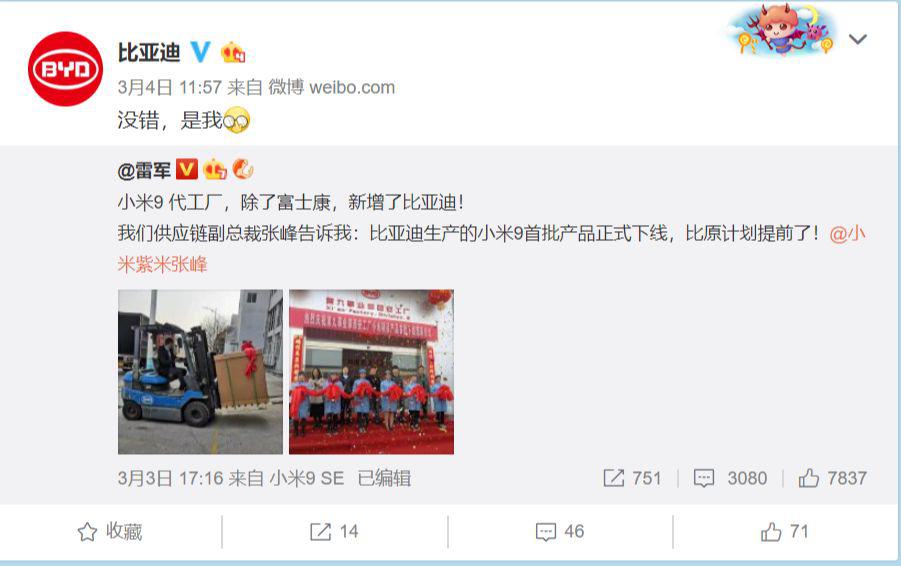The height and width of the screenshot is (566, 901).
Task: Open the BYD avatar profile picture
Action: tap(66, 69)
